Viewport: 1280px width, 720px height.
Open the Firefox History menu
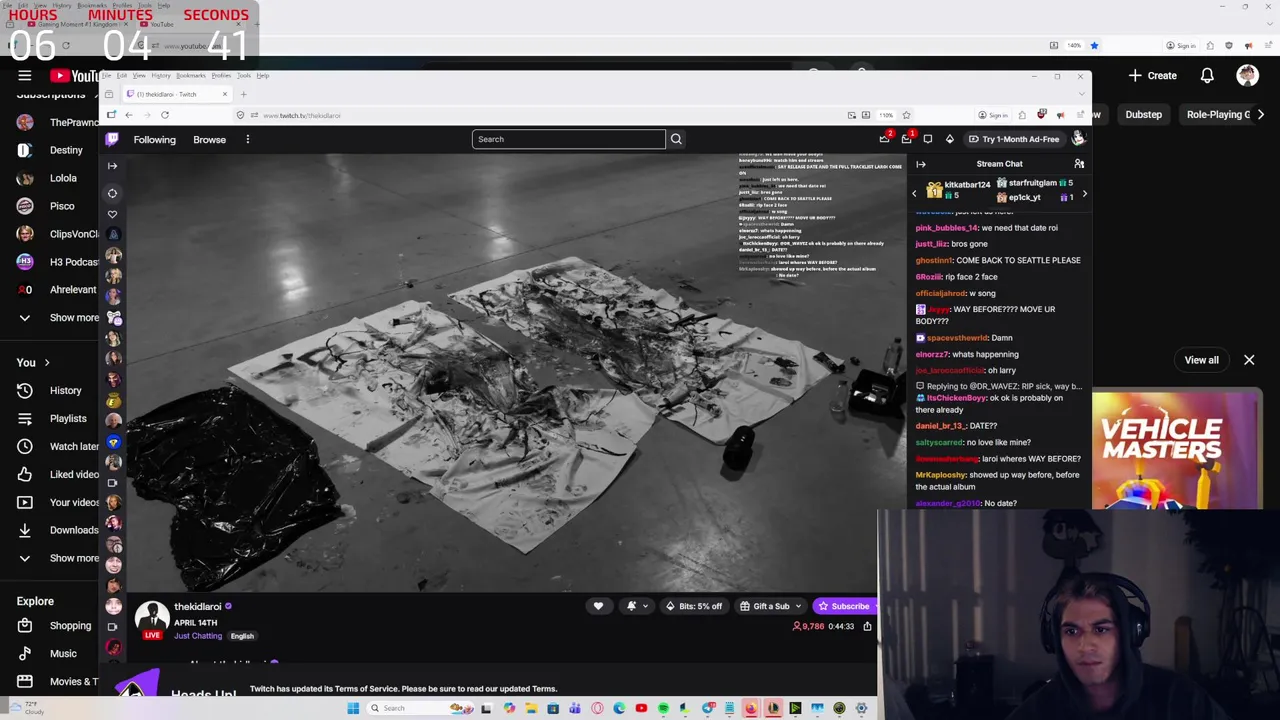coord(160,76)
